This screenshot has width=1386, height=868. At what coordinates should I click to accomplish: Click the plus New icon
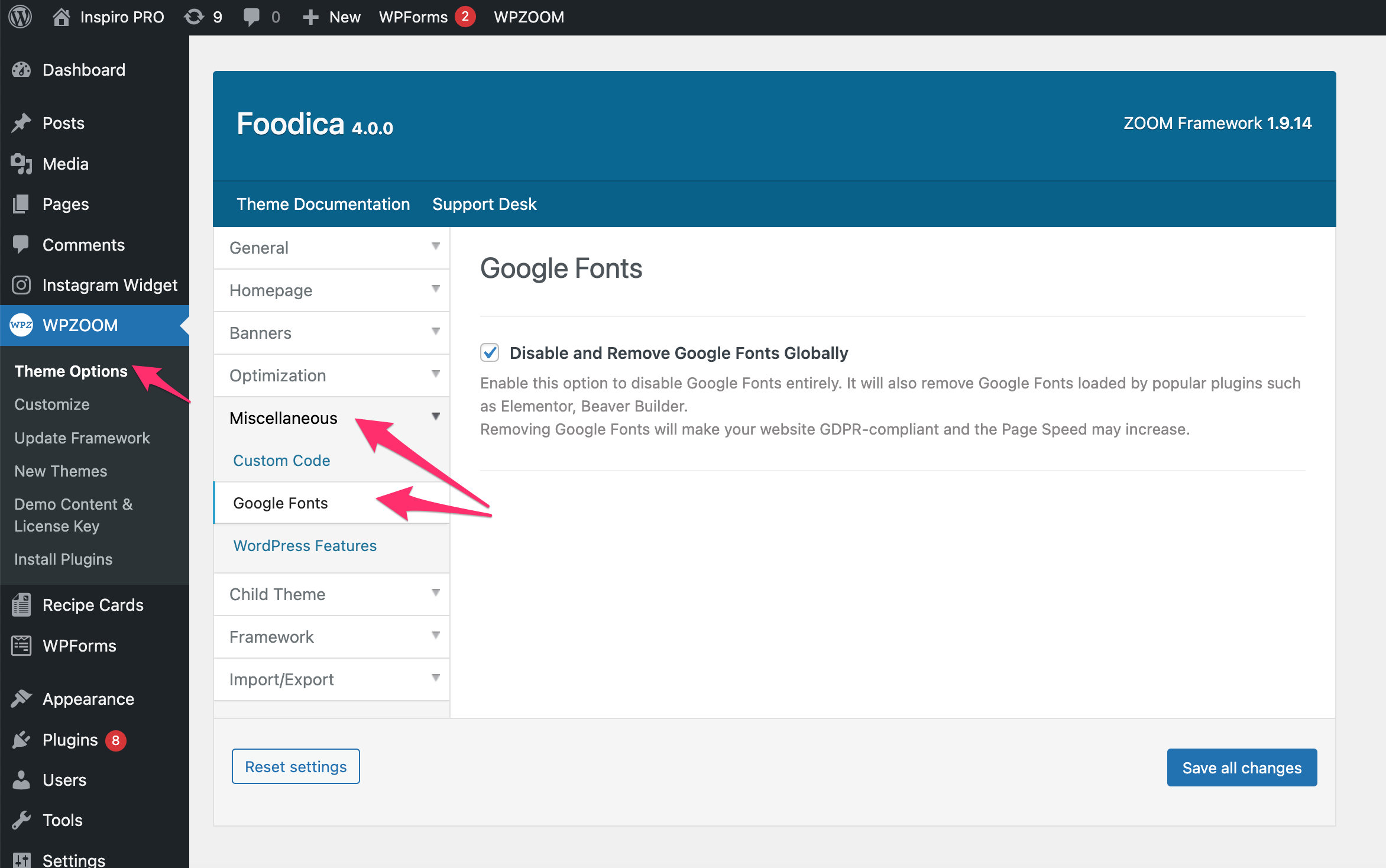[x=310, y=17]
